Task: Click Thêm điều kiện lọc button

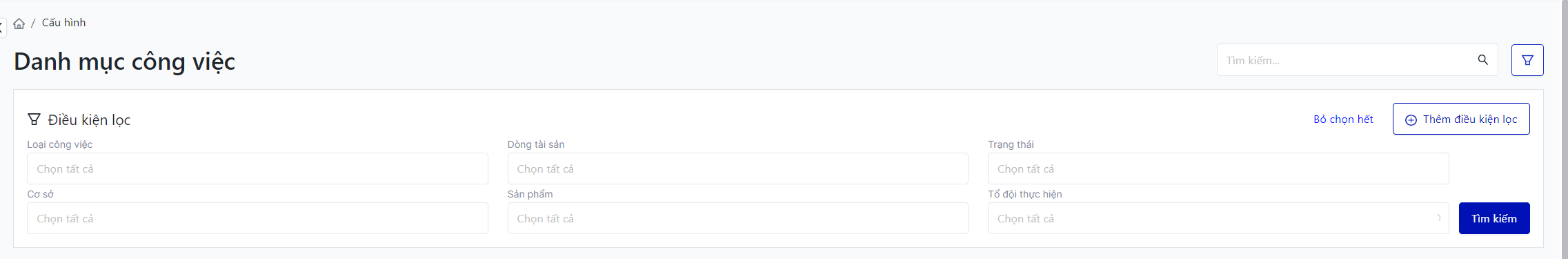Action: point(1461,119)
